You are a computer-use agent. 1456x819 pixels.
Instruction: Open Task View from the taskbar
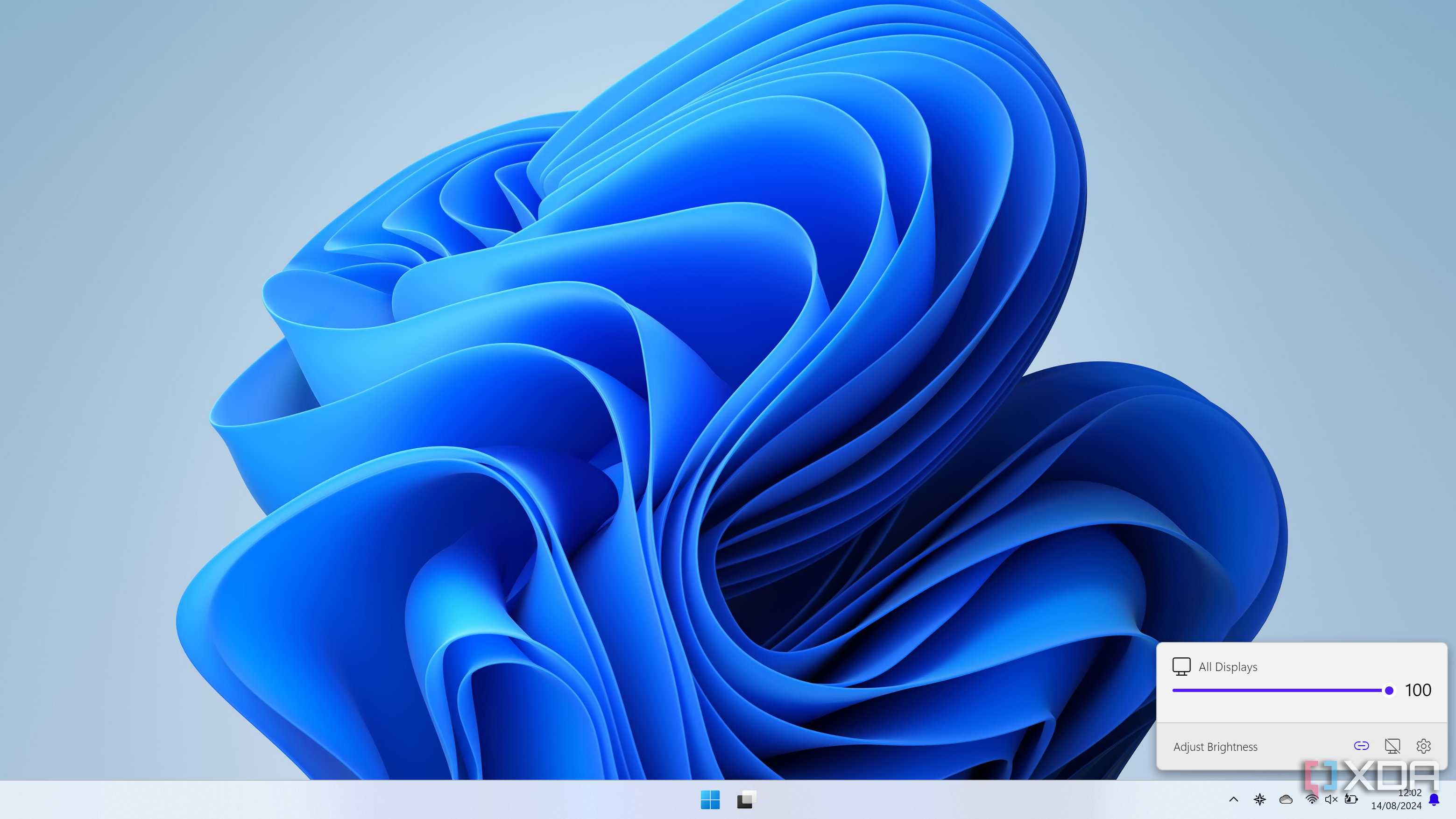point(746,799)
